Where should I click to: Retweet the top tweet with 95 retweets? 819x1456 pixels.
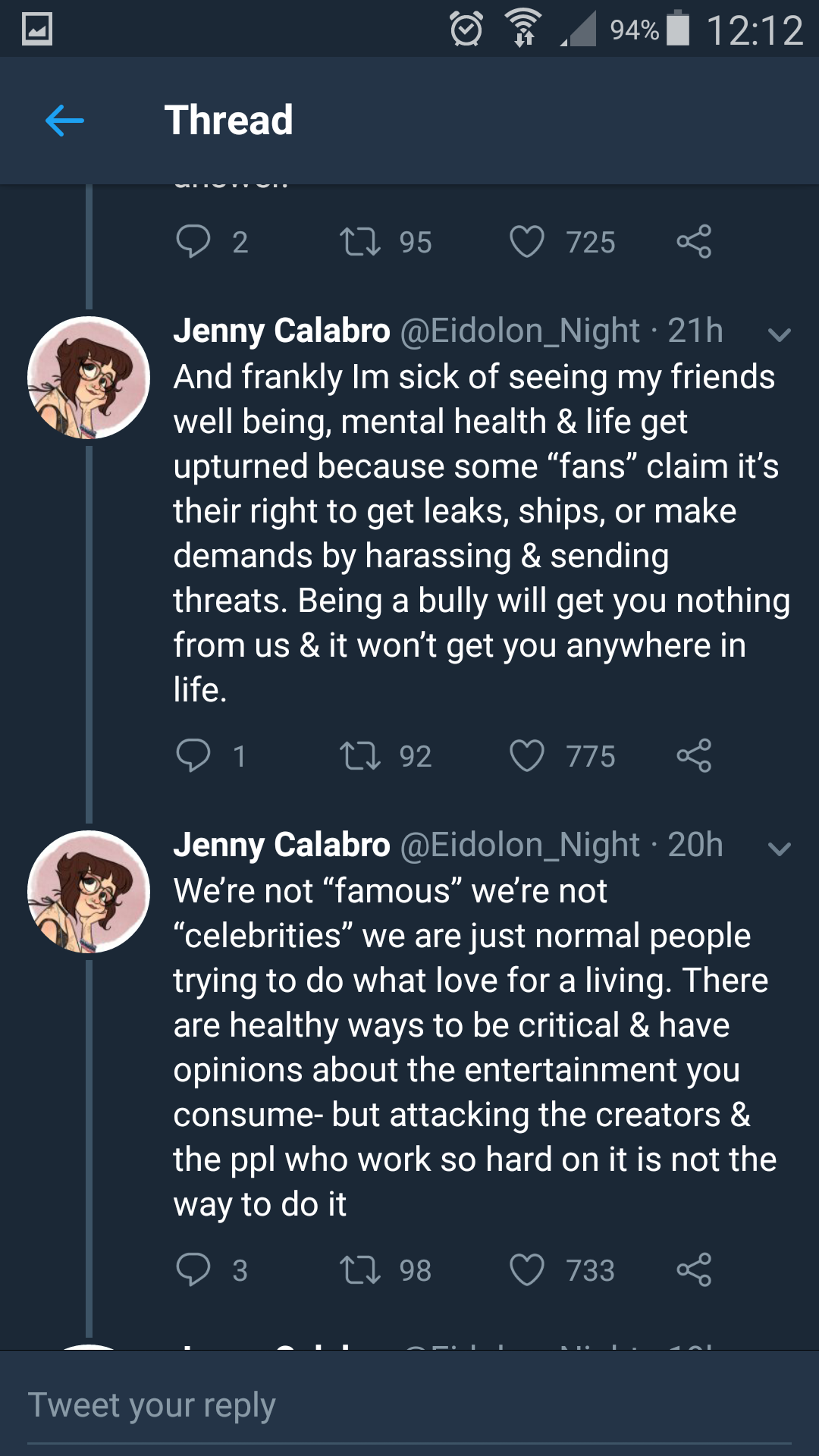360,242
